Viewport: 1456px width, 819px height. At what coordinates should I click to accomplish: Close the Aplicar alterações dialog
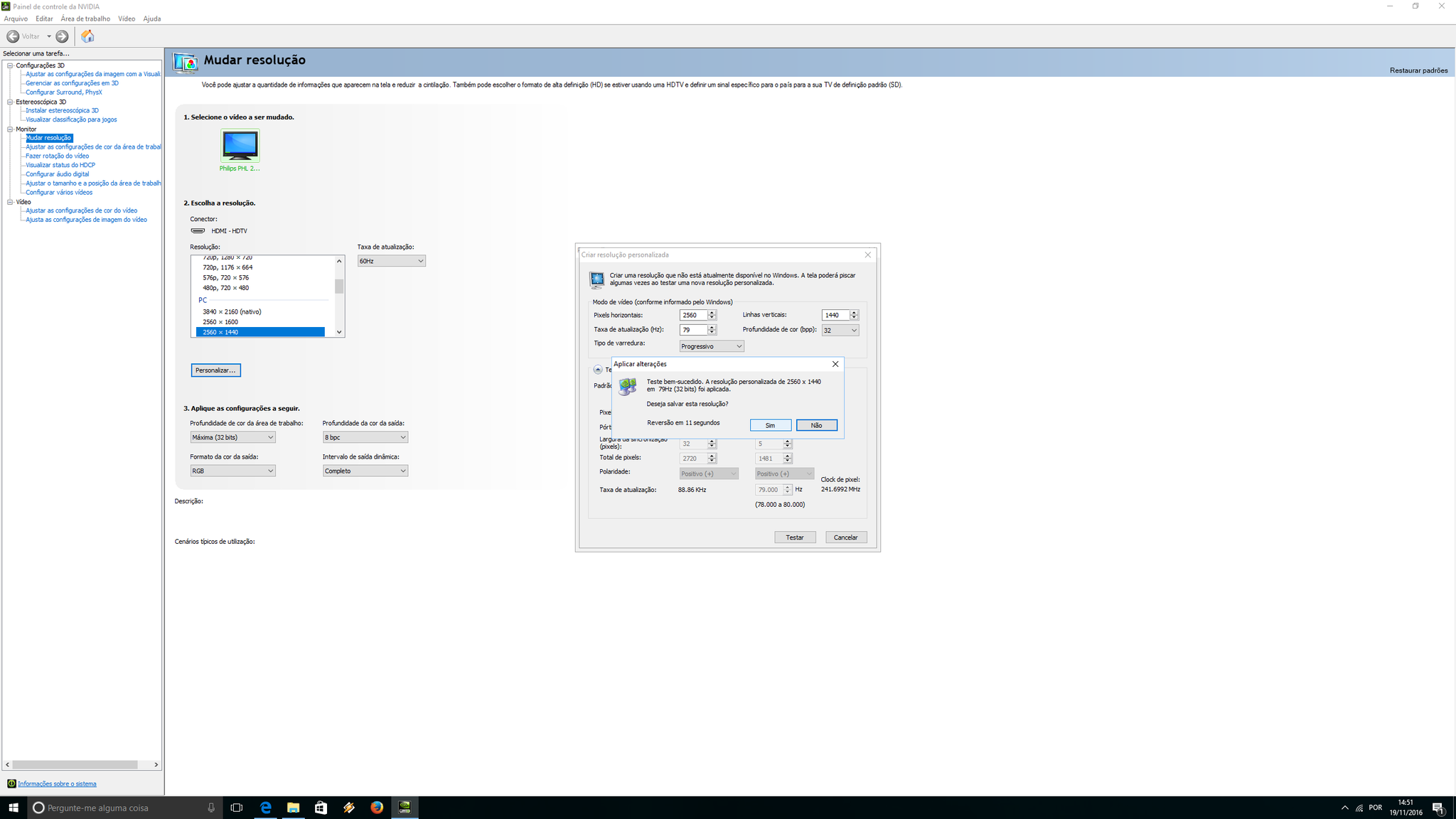click(x=835, y=364)
